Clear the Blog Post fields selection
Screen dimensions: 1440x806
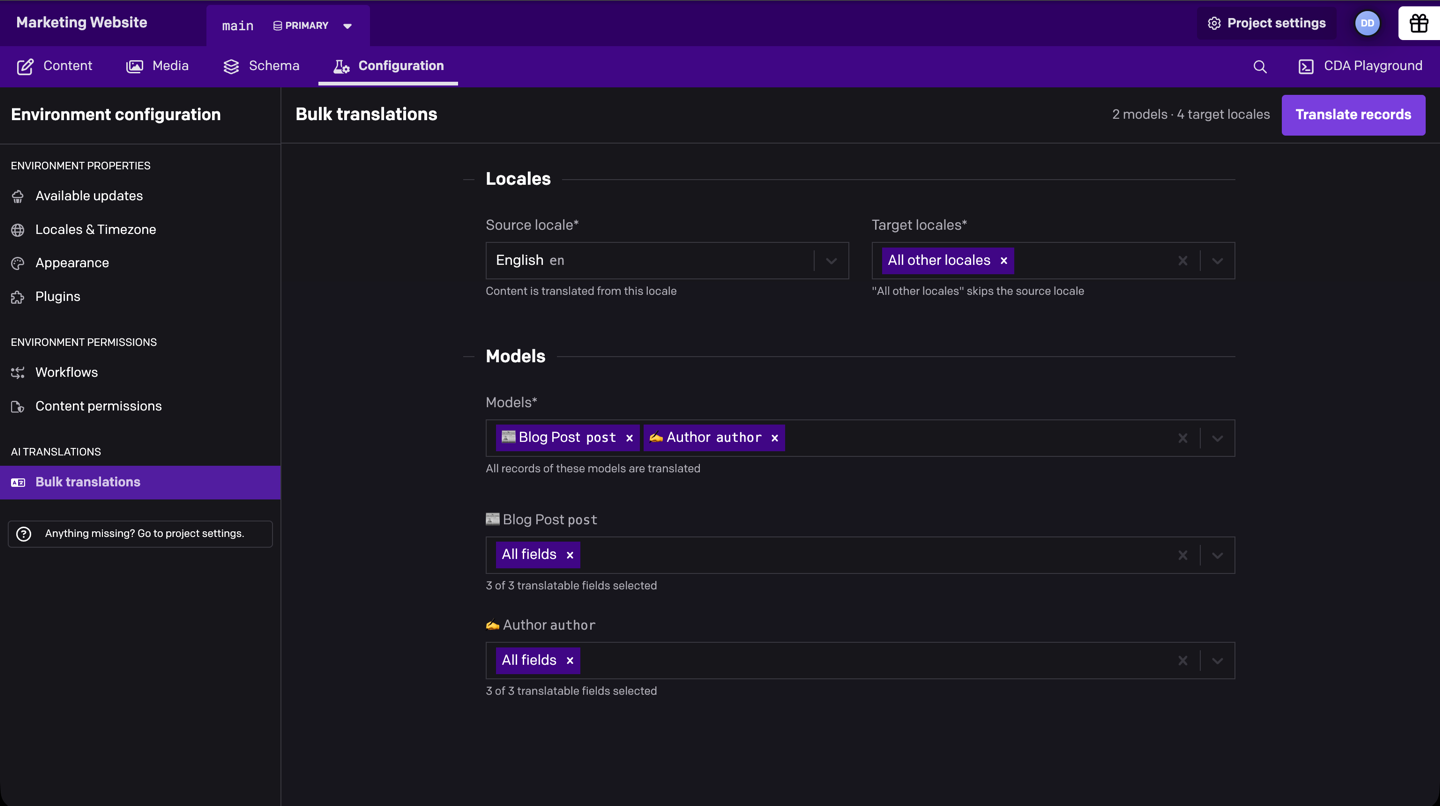(1183, 555)
